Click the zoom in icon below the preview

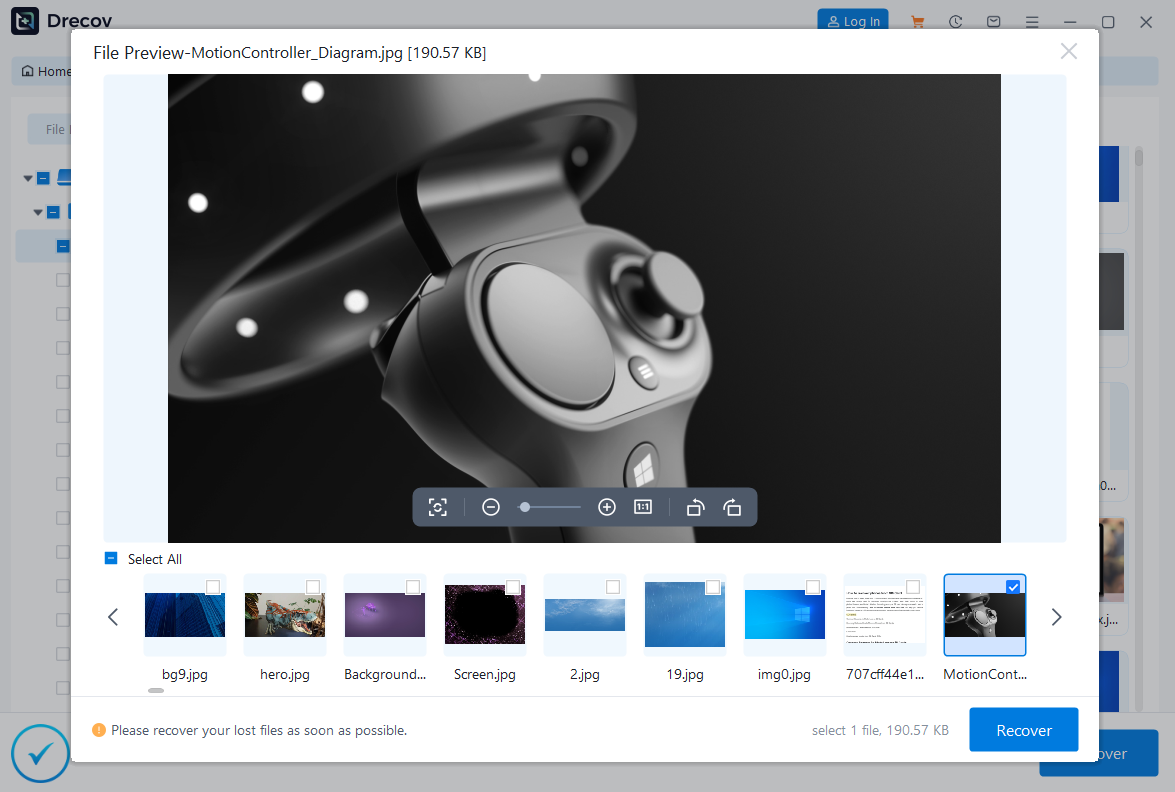(607, 507)
